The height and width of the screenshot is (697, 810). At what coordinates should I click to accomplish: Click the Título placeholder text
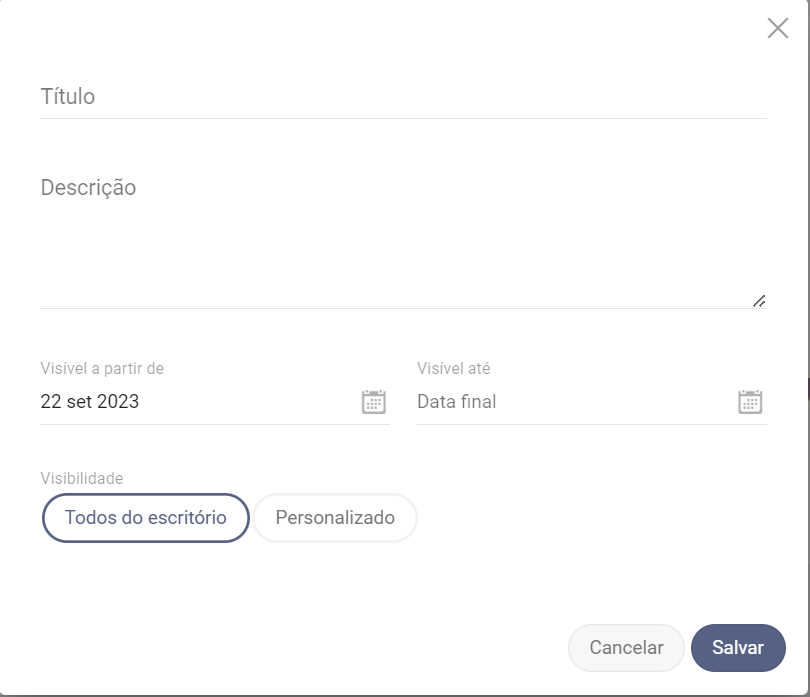tap(68, 97)
